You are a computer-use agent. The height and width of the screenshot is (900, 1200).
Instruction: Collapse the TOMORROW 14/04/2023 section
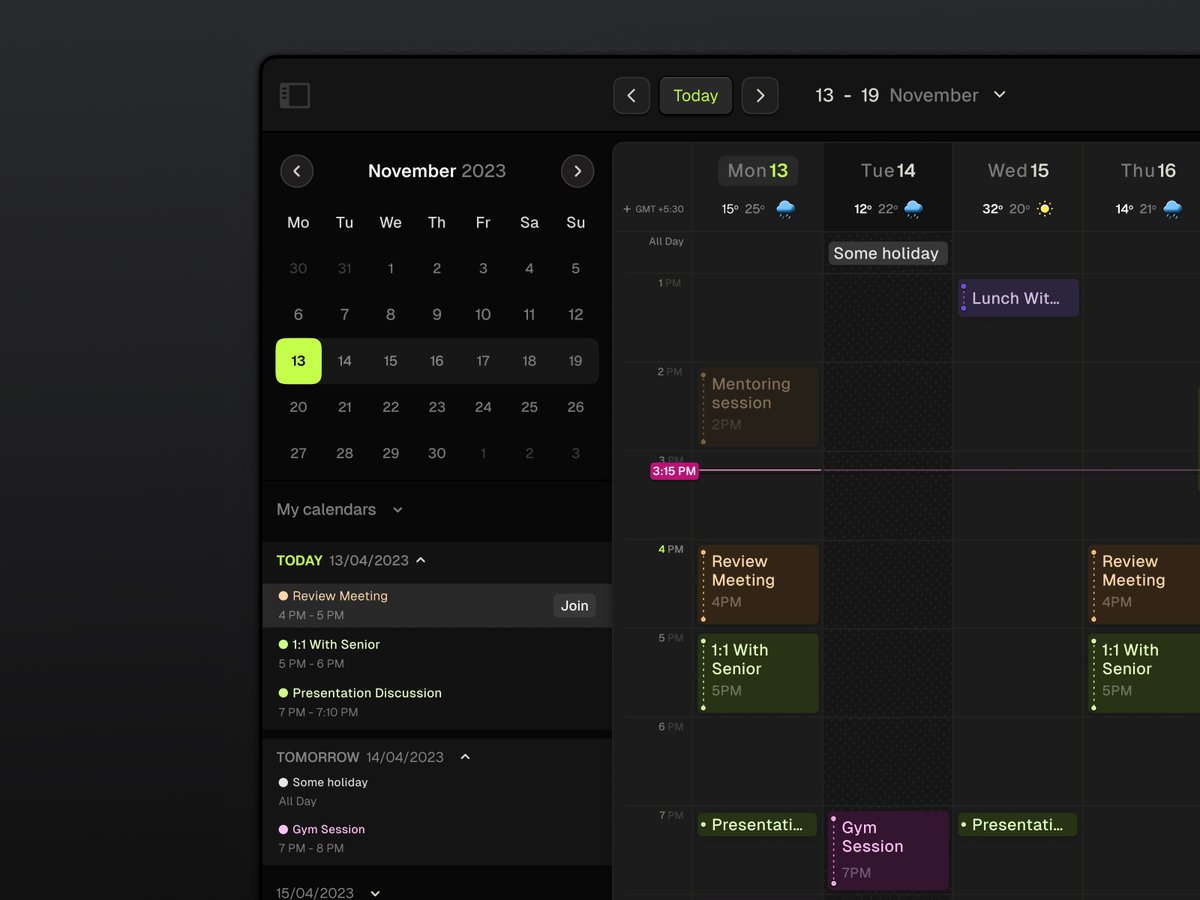point(465,757)
